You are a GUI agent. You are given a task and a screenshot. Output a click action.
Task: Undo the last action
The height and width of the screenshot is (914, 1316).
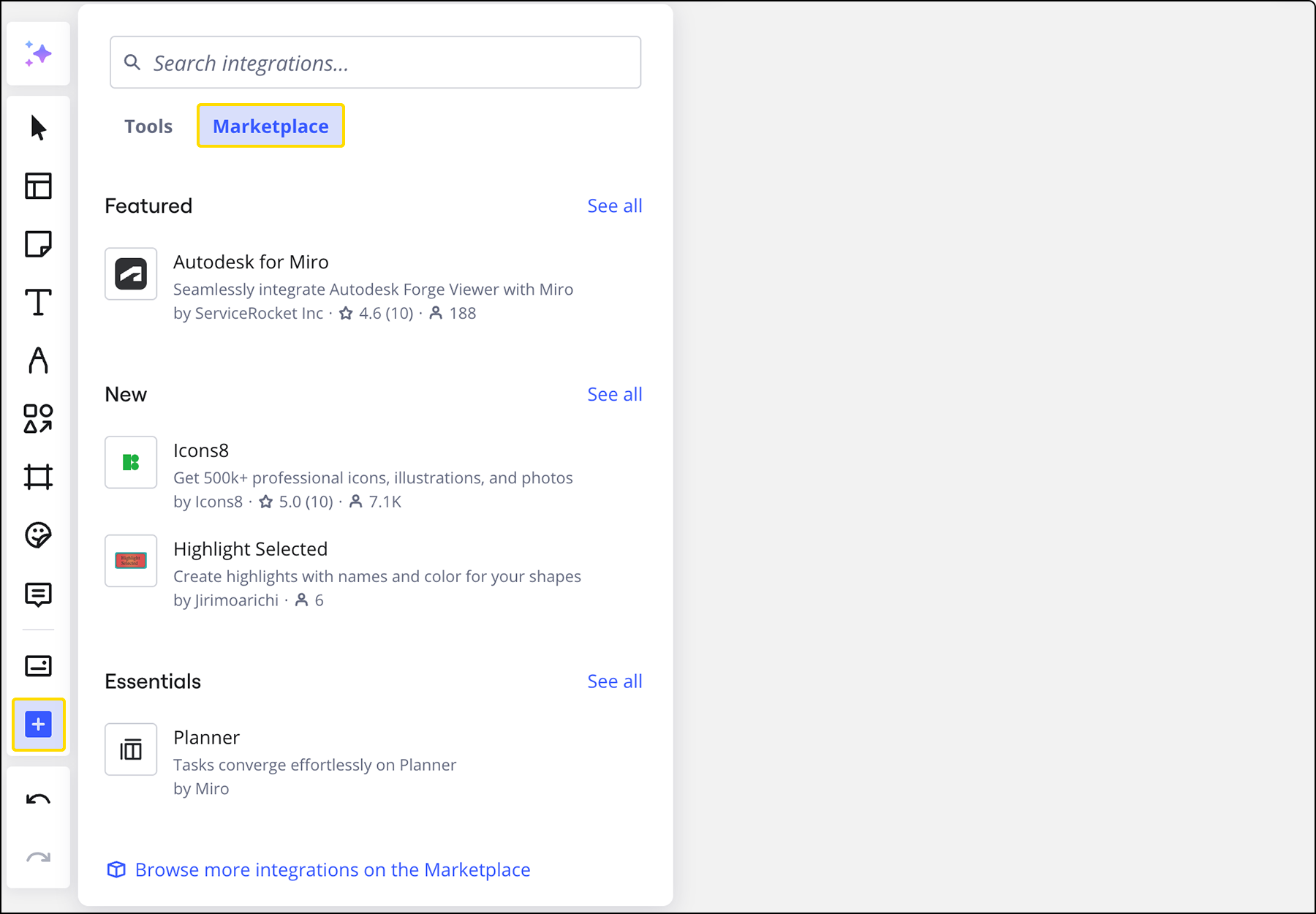point(38,799)
